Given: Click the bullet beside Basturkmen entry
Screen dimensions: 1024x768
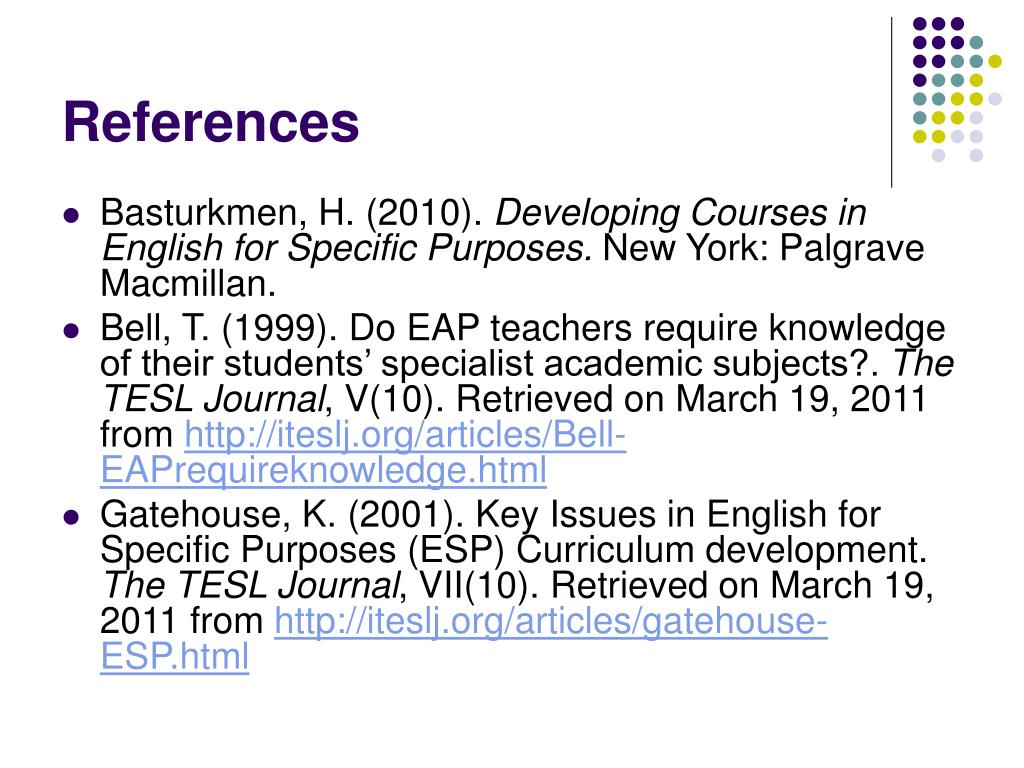Looking at the screenshot, I should [x=71, y=215].
